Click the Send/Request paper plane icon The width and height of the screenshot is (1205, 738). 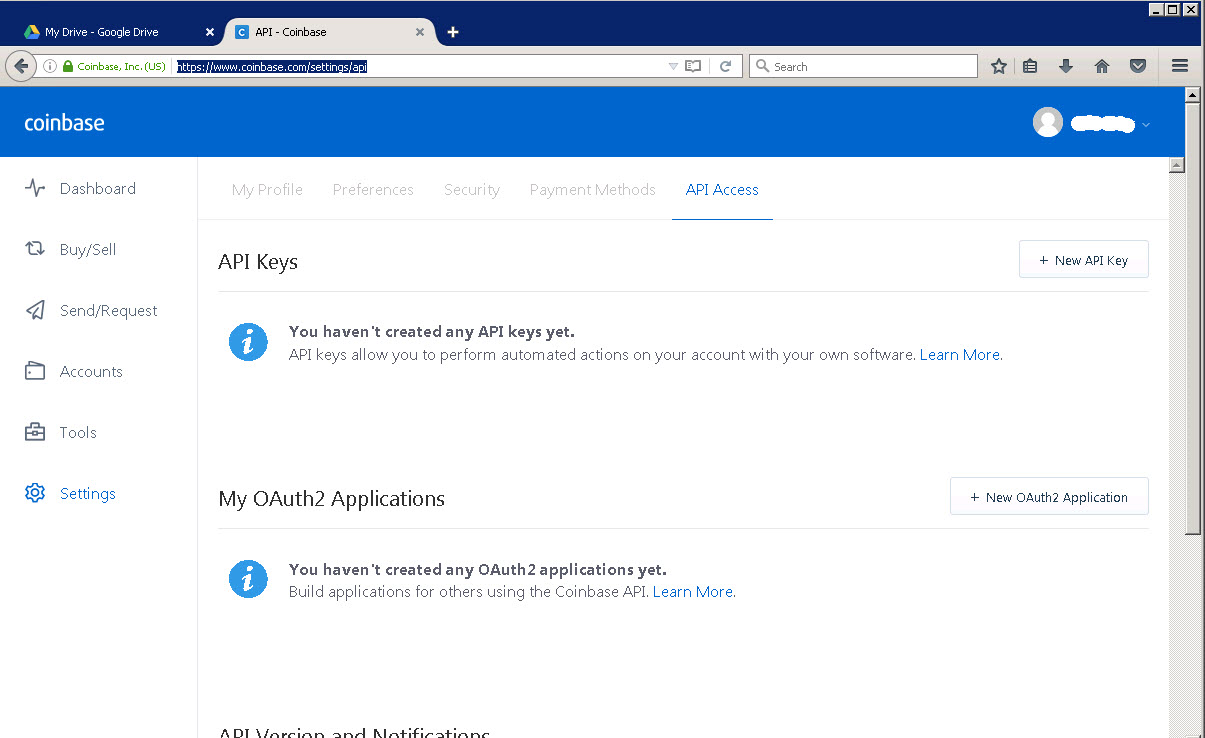(35, 310)
